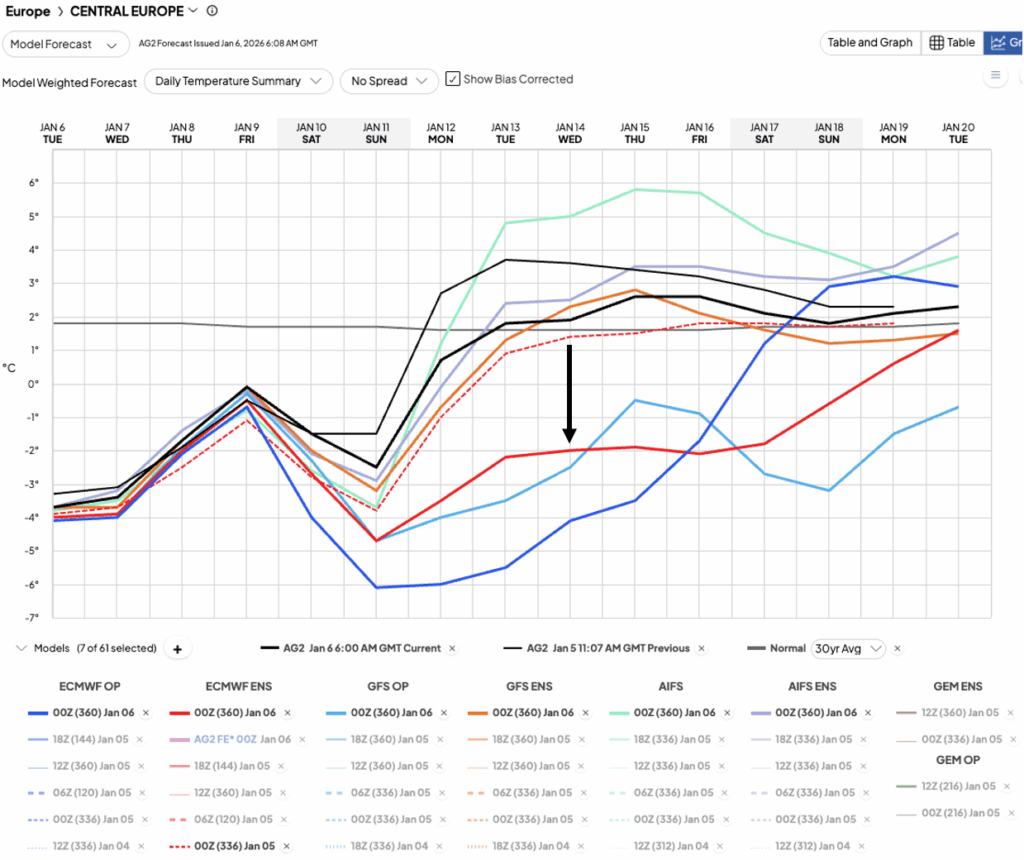Collapse the Models section chevron
Image resolution: width=1024 pixels, height=860 pixels.
[x=22, y=649]
